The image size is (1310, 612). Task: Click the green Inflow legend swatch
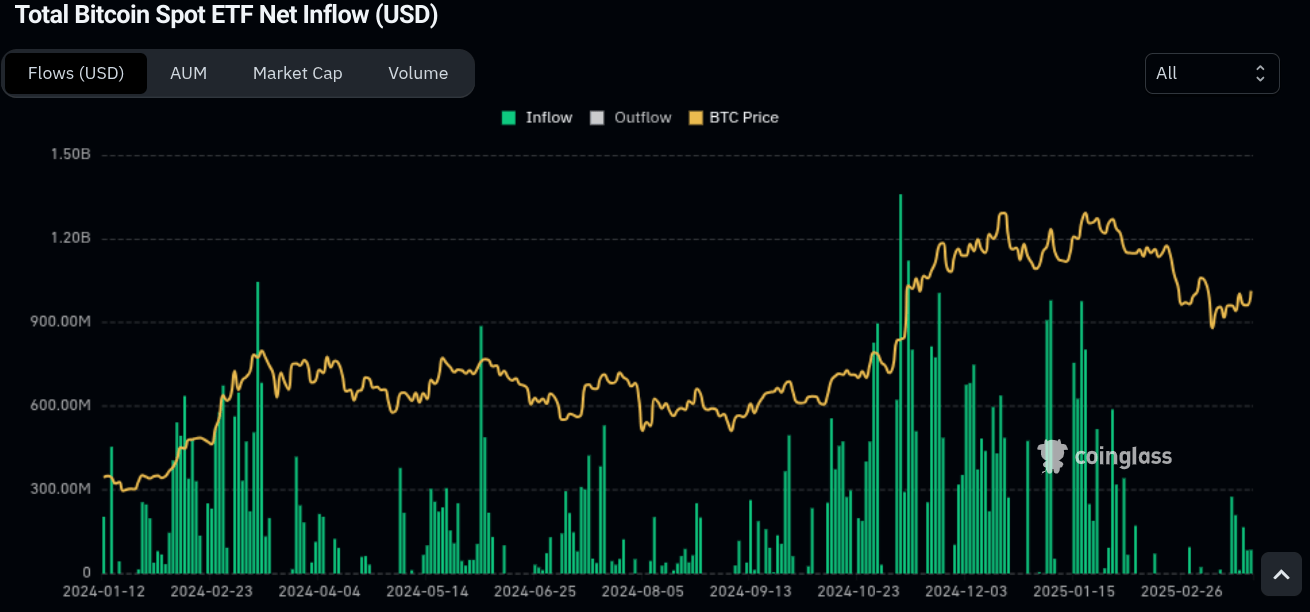point(510,117)
